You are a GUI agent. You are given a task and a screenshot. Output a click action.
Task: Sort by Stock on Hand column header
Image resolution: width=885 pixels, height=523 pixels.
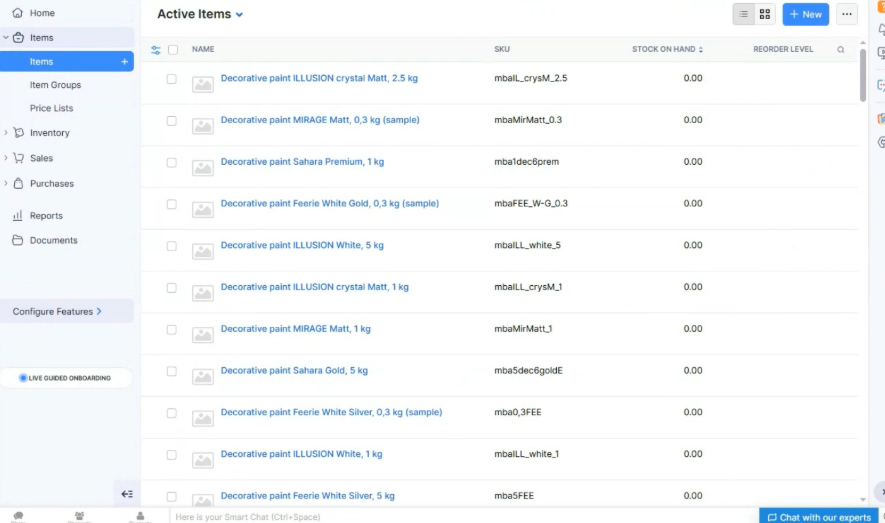667,49
